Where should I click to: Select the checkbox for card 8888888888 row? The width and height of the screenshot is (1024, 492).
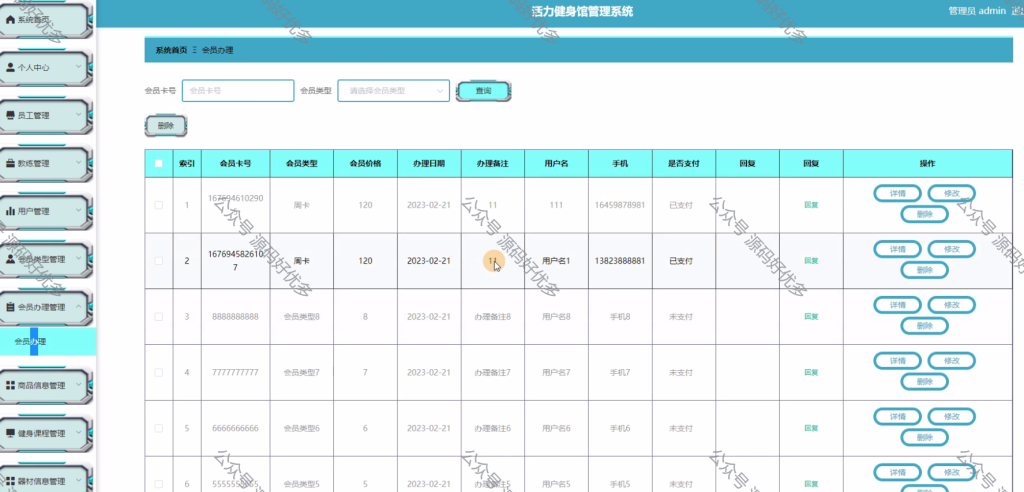click(159, 316)
